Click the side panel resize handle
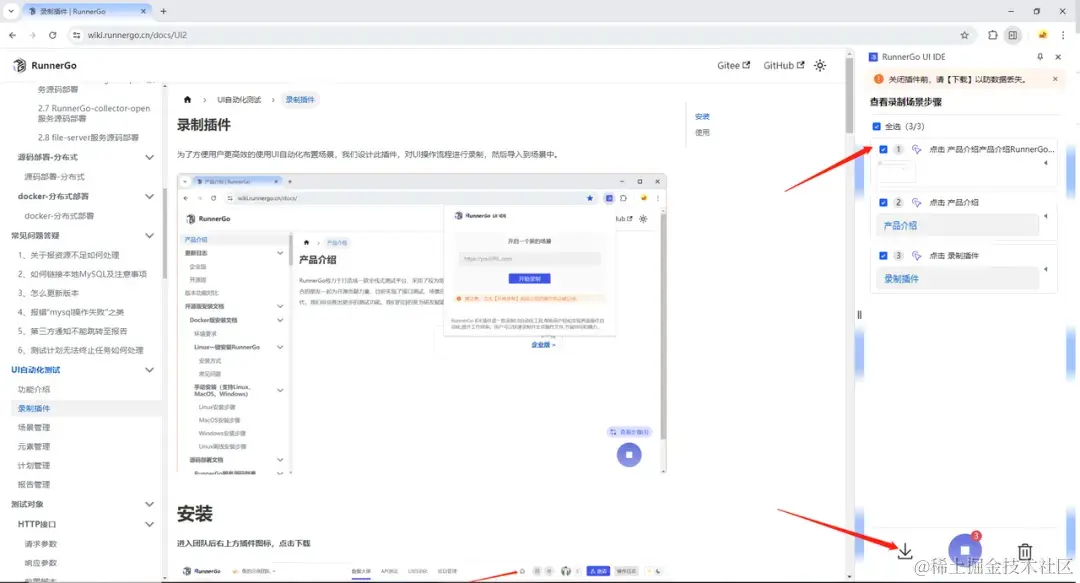The image size is (1080, 583). (859, 315)
